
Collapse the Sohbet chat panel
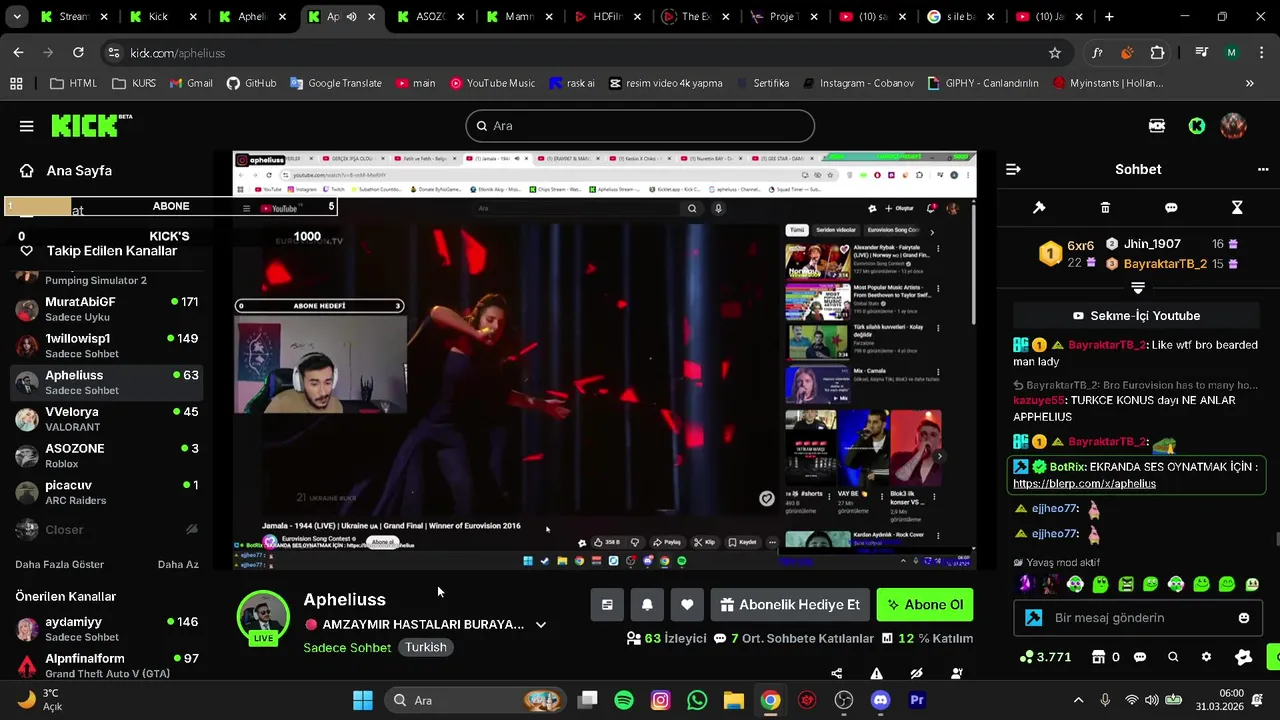[x=1013, y=169]
